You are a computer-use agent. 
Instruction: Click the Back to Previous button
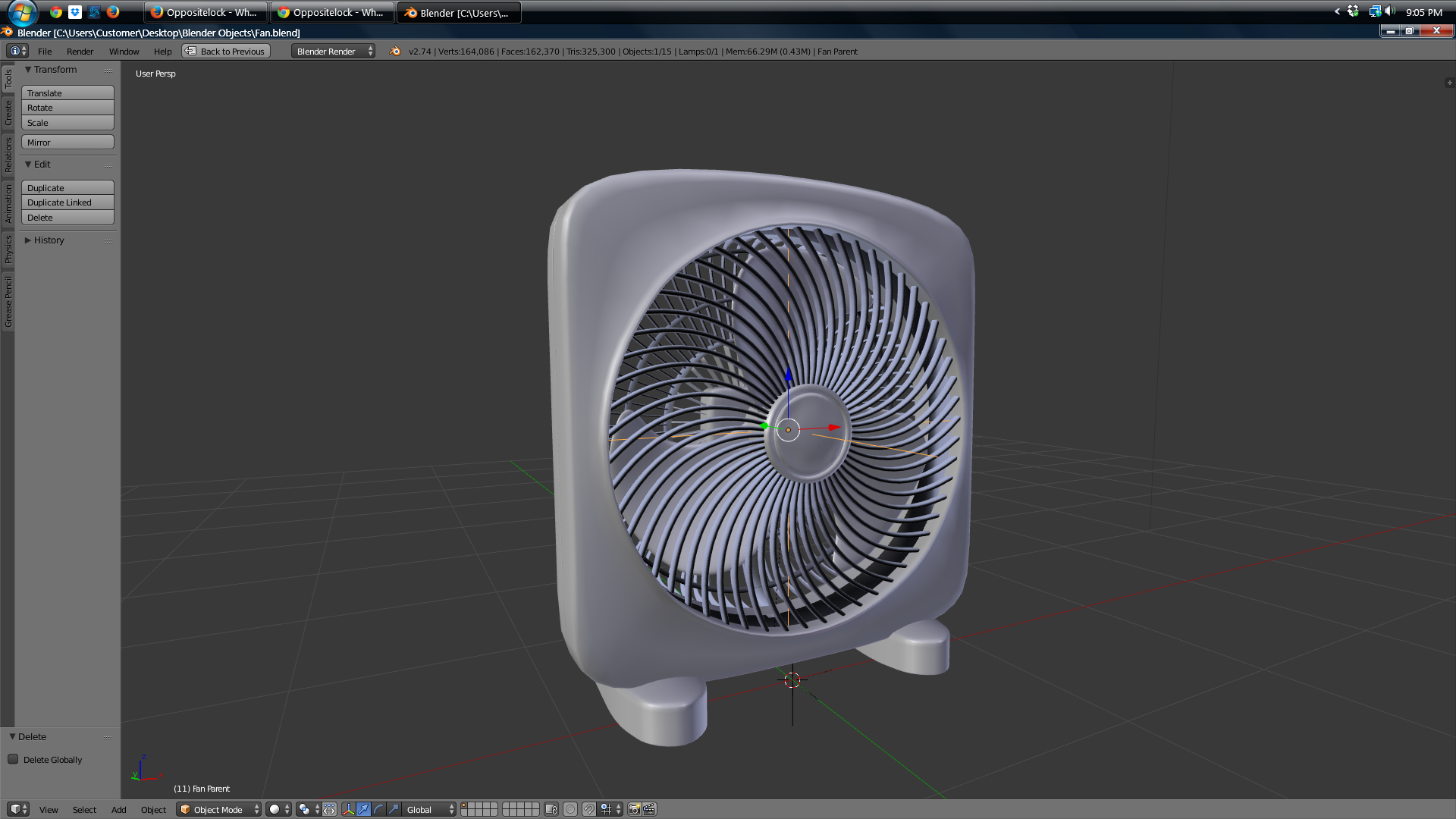click(226, 51)
